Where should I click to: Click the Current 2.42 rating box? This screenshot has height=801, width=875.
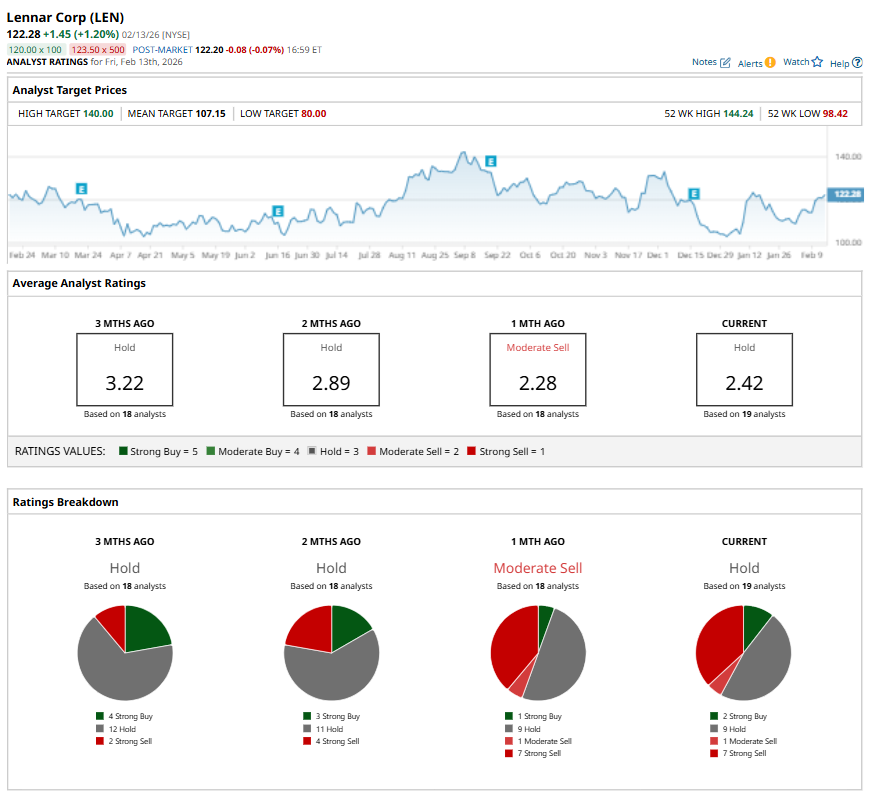pyautogui.click(x=744, y=369)
